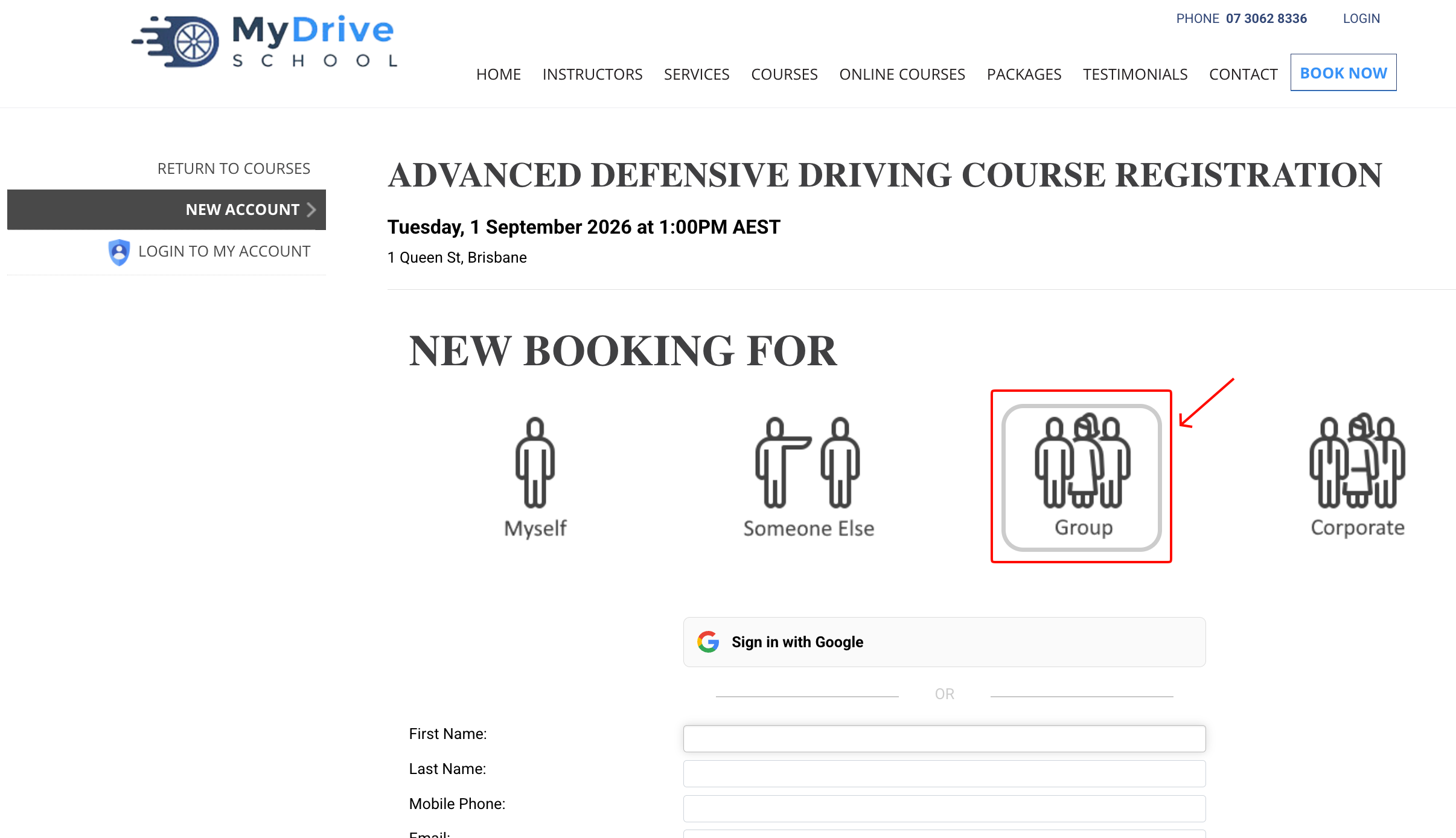Image resolution: width=1456 pixels, height=838 pixels.
Task: Open Login to My Account
Action: click(x=224, y=251)
